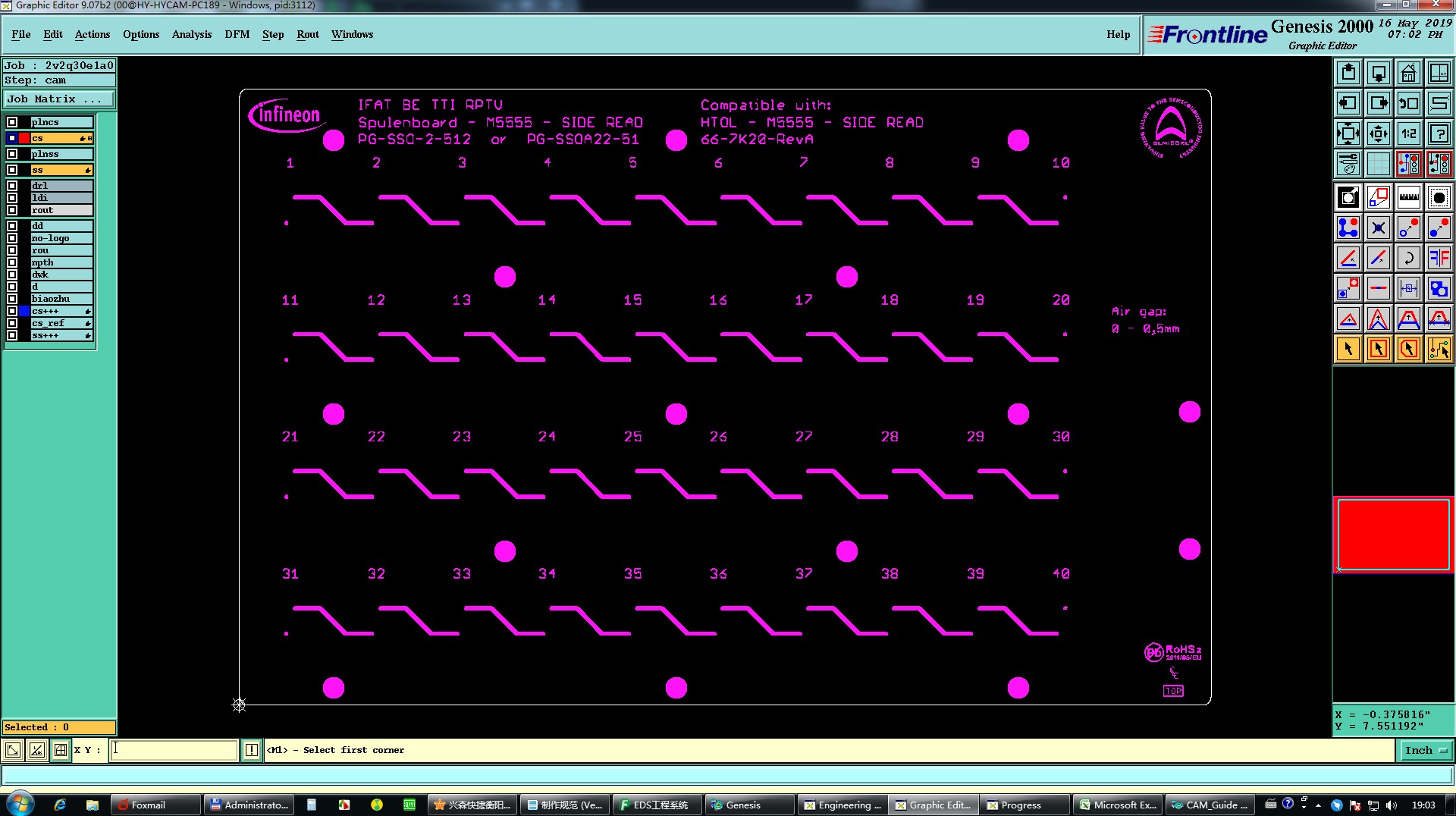1456x816 pixels.
Task: Toggle the cs_ref layer checkbox
Action: [12, 323]
